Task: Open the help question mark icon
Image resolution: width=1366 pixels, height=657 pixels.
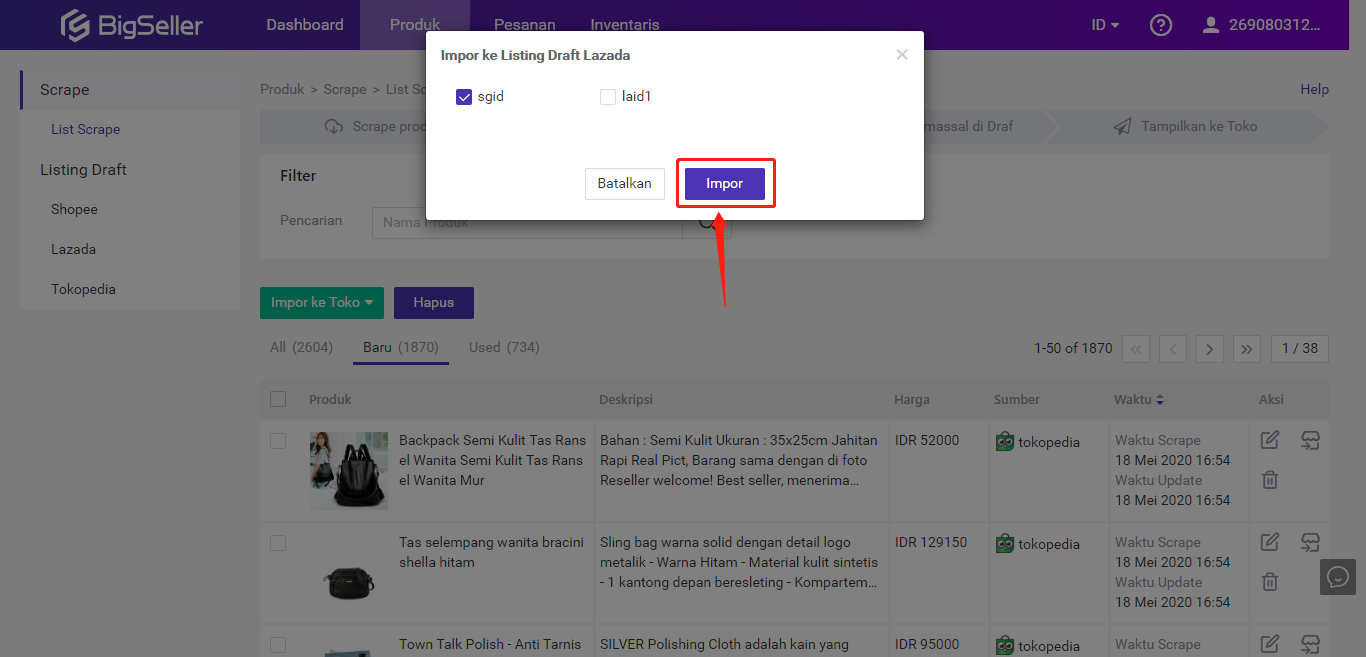Action: pyautogui.click(x=1161, y=25)
